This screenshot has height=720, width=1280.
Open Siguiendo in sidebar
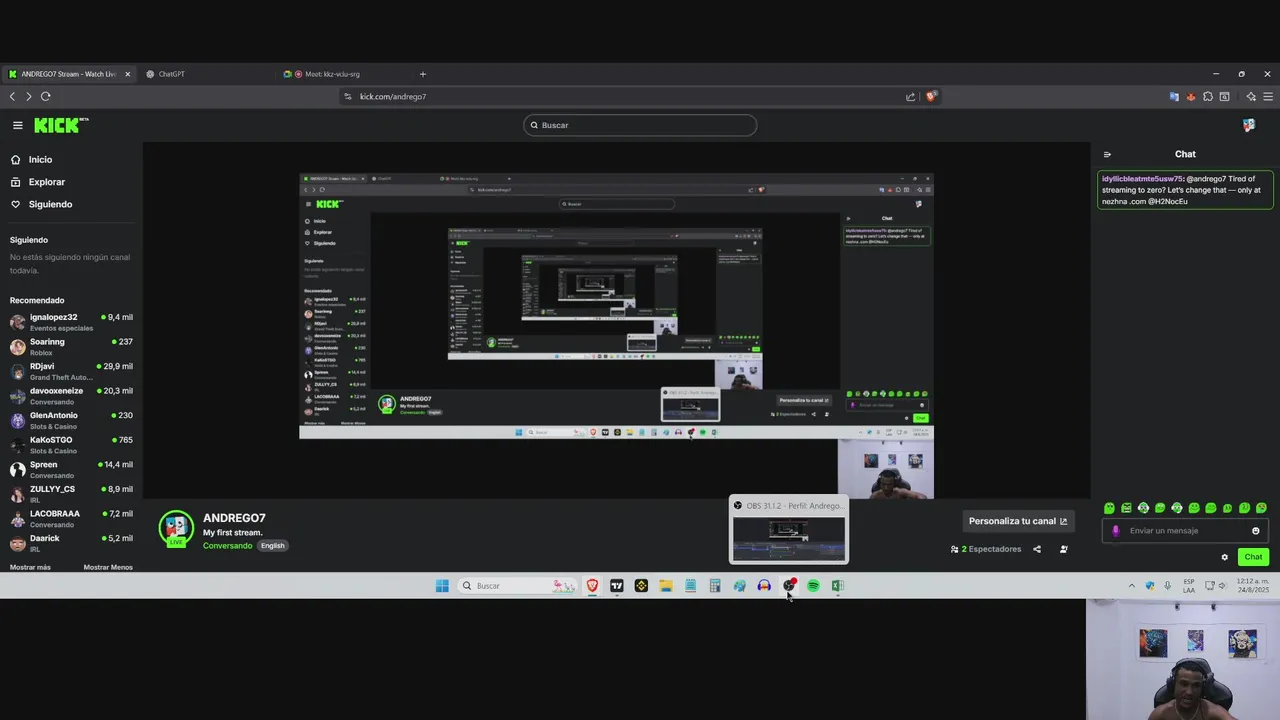[50, 204]
